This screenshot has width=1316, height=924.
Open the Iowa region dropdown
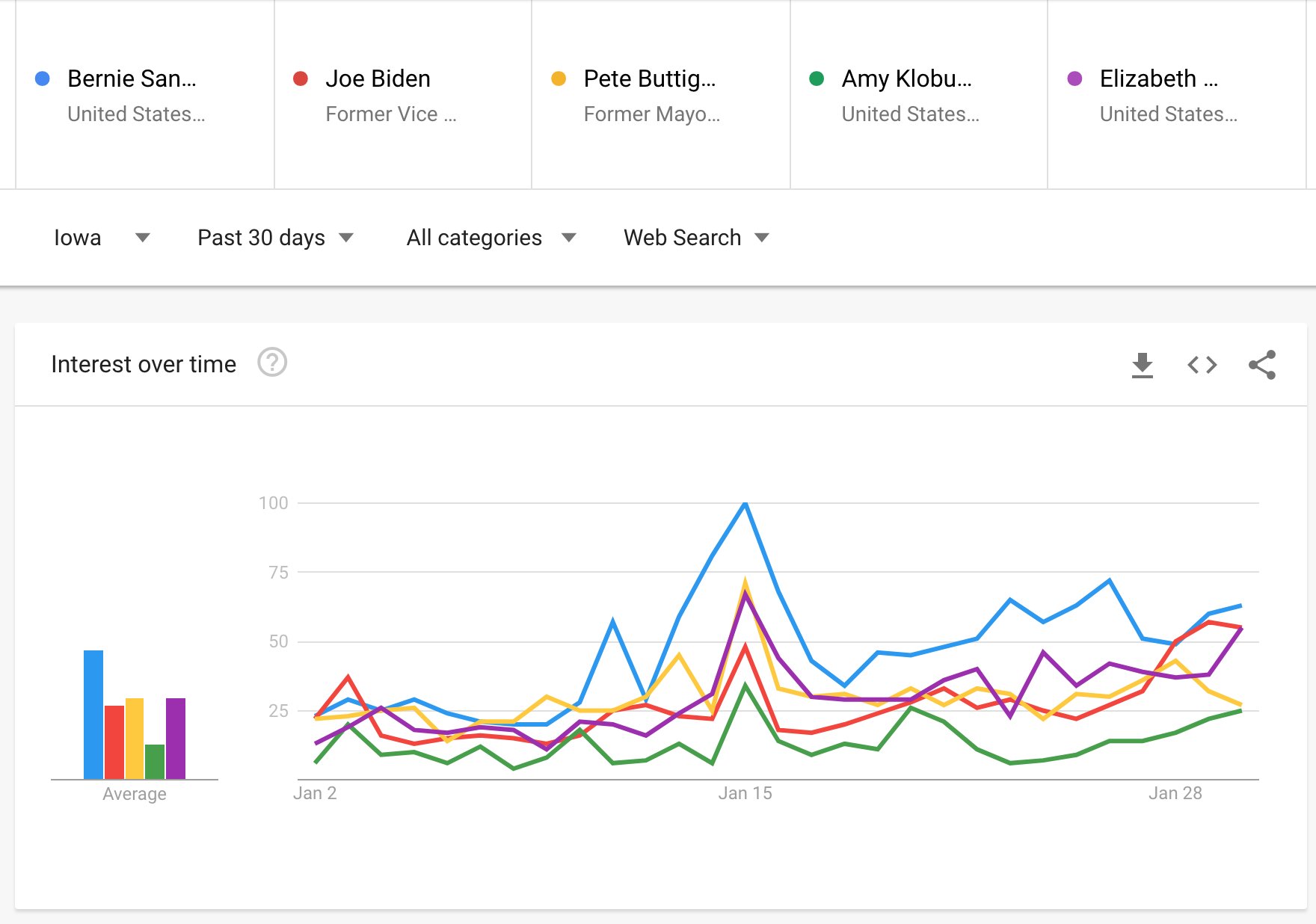[x=102, y=238]
